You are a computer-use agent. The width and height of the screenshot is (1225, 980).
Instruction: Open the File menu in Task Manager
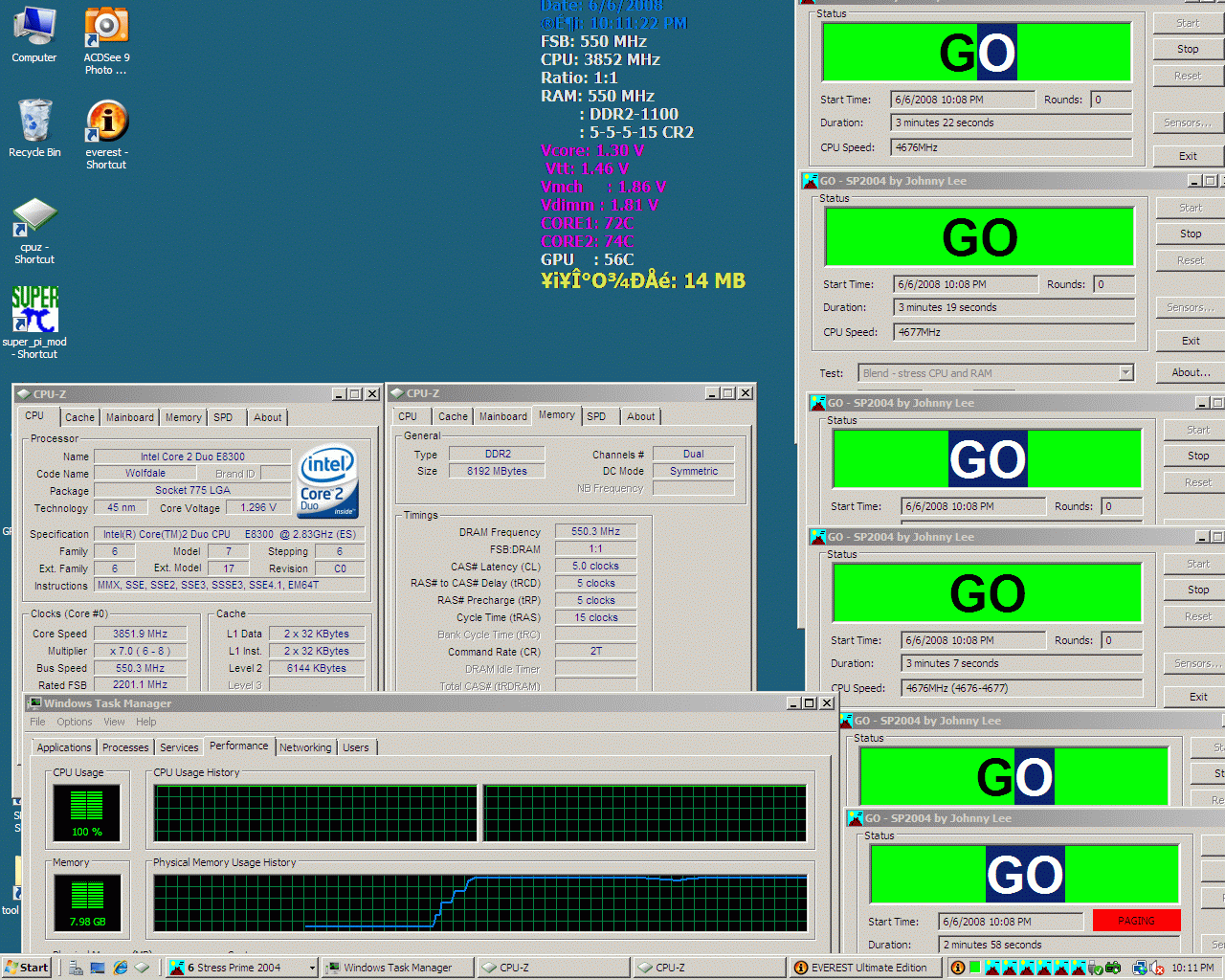coord(37,722)
